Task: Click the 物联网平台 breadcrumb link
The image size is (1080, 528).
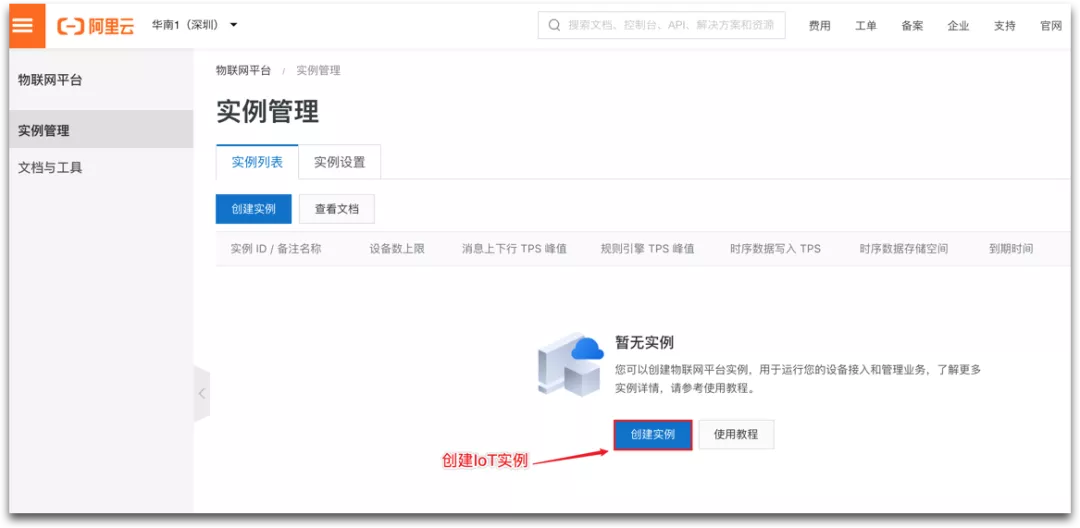Action: pyautogui.click(x=243, y=70)
